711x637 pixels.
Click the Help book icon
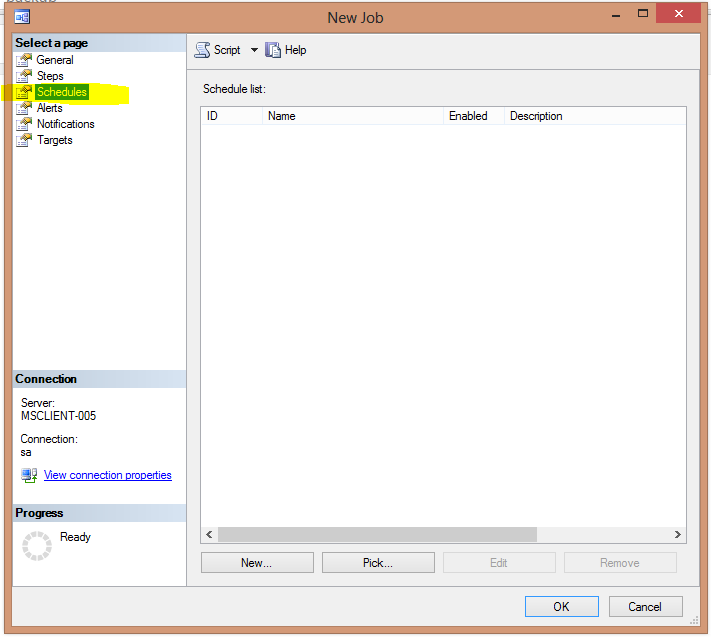coord(273,50)
